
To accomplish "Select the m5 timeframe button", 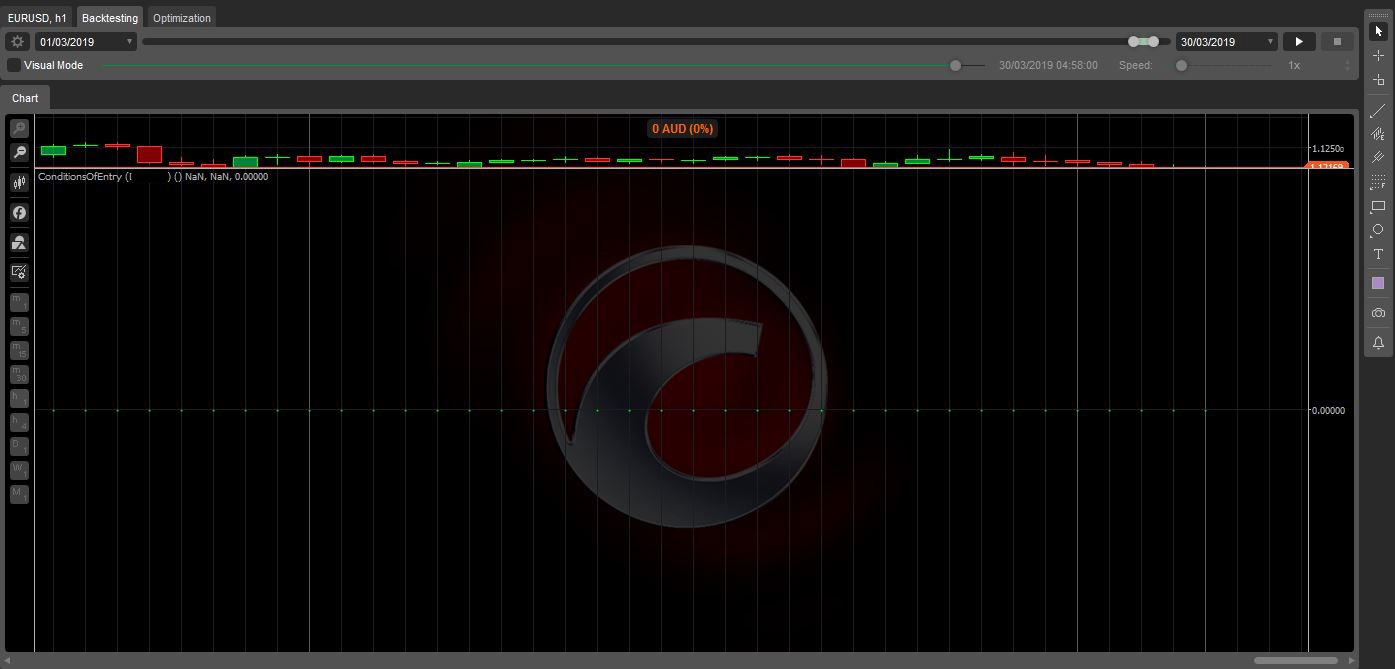I will (19, 326).
